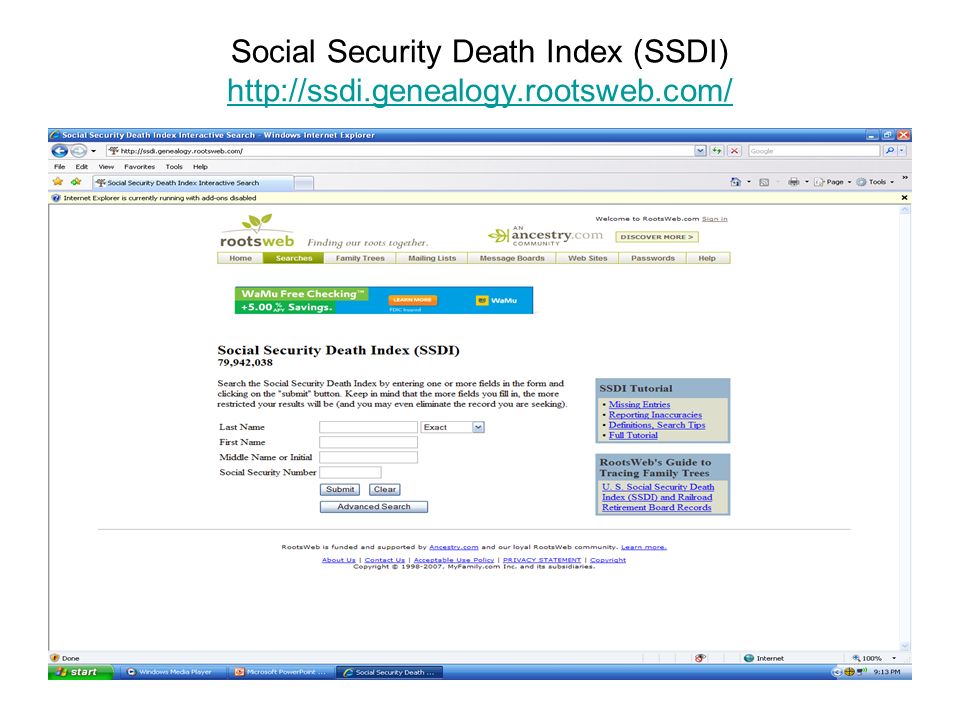This screenshot has width=960, height=720.
Task: Click the First Name input field
Action: click(x=369, y=442)
